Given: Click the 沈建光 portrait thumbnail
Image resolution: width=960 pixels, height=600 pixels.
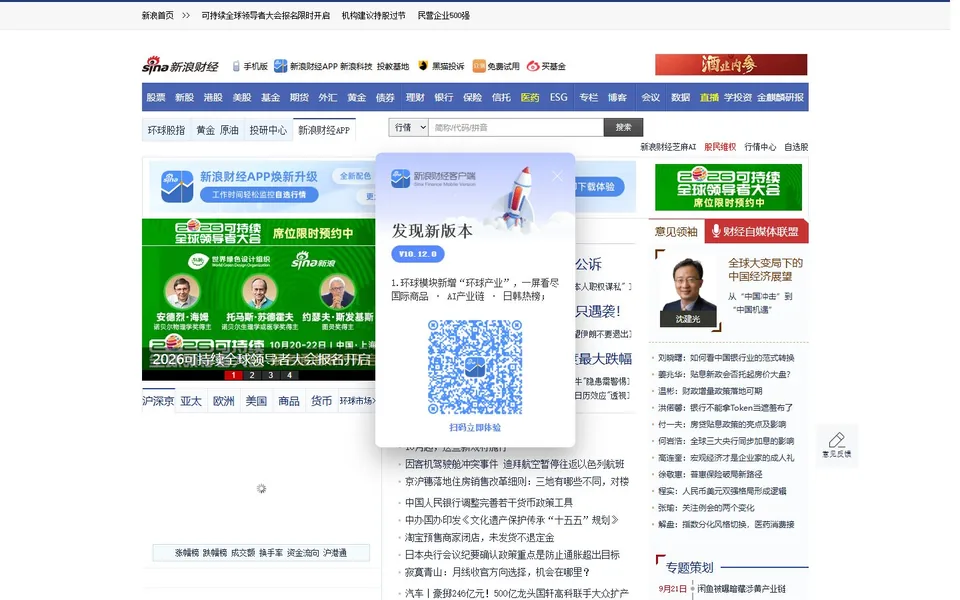Looking at the screenshot, I should pos(688,292).
